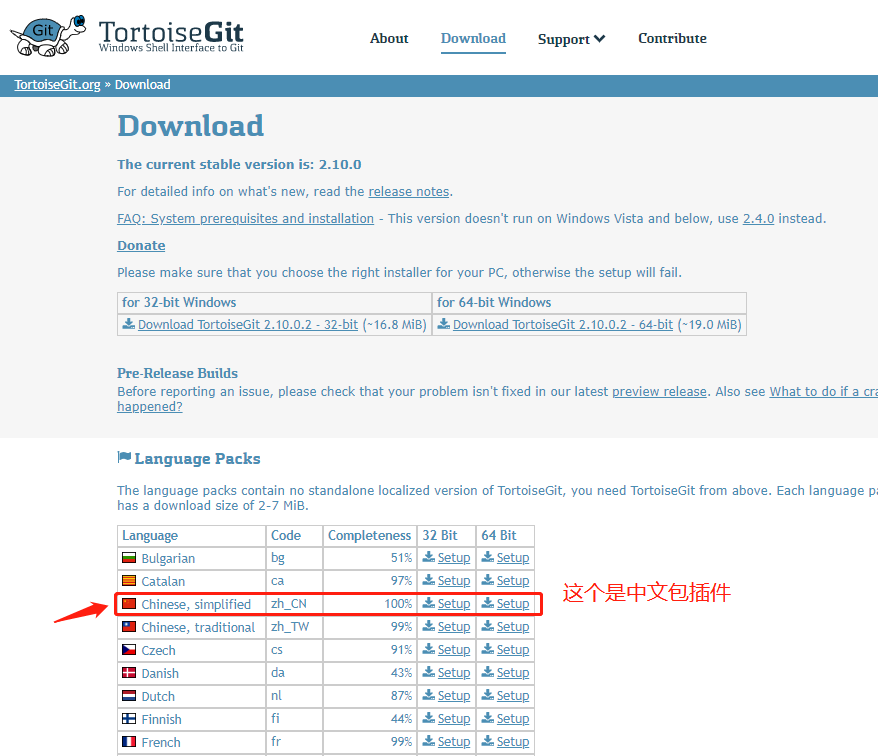Click the French flag icon
Viewport: 878px width, 756px height.
tap(130, 741)
